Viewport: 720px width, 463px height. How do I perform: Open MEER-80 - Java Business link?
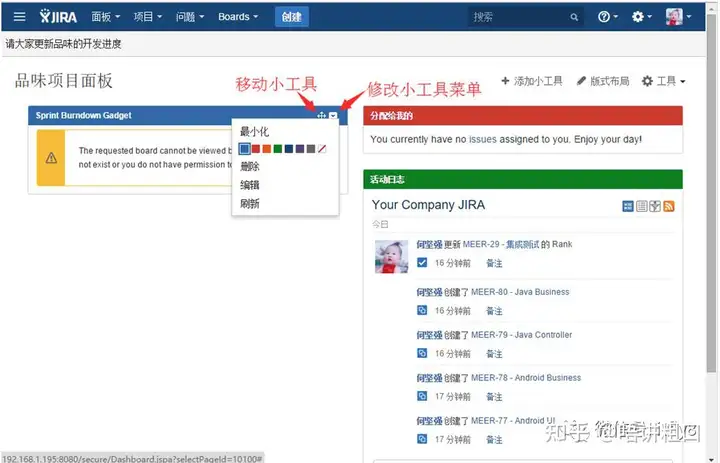(520, 292)
